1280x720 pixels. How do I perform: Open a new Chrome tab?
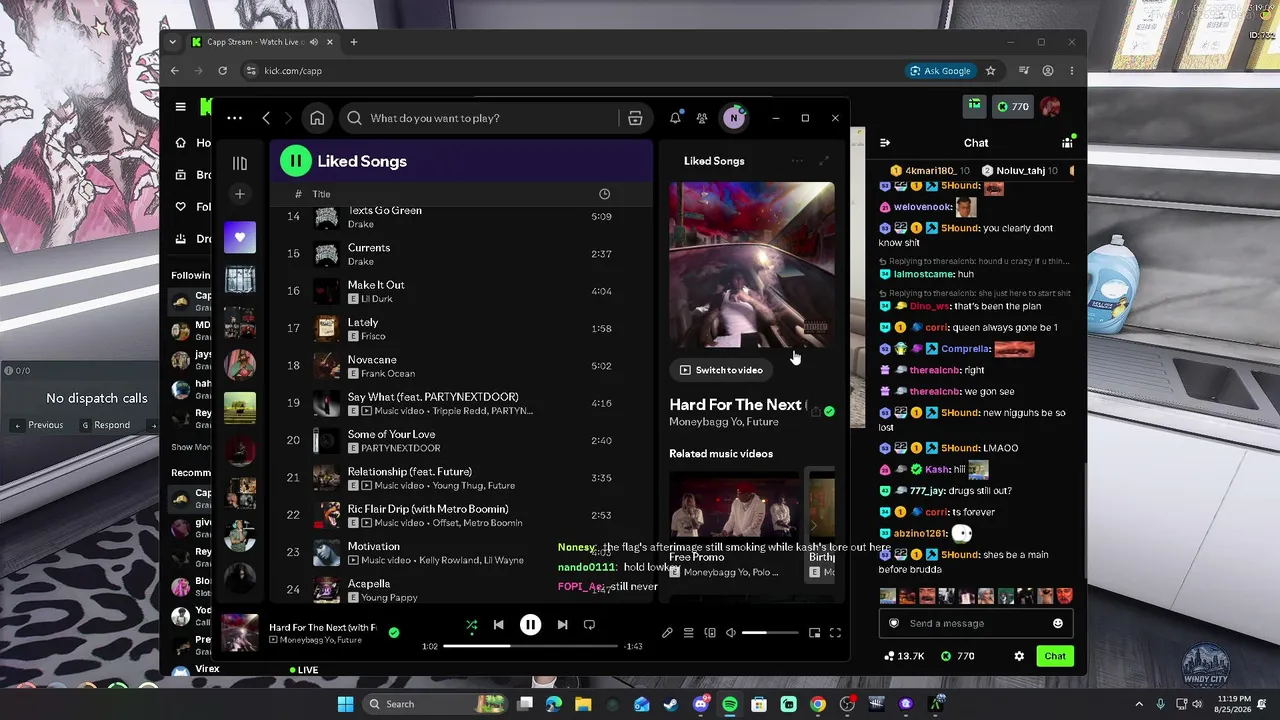(353, 42)
